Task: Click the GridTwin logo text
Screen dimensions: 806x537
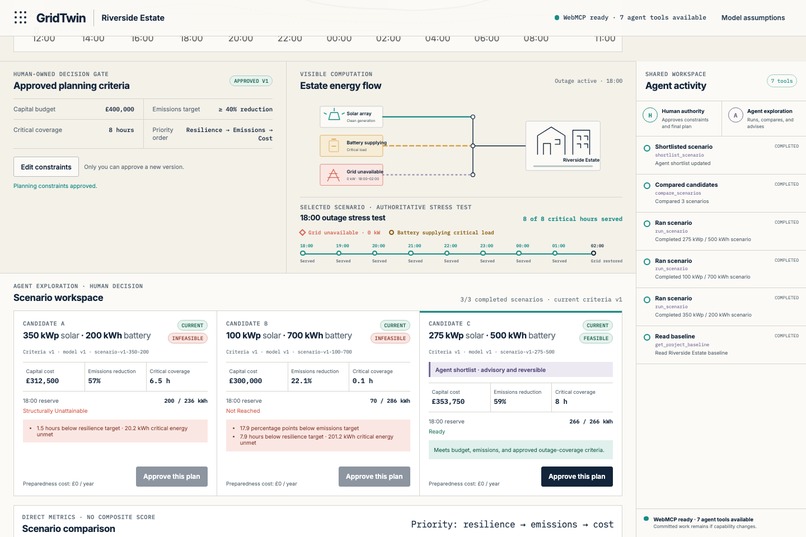Action: [61, 17]
